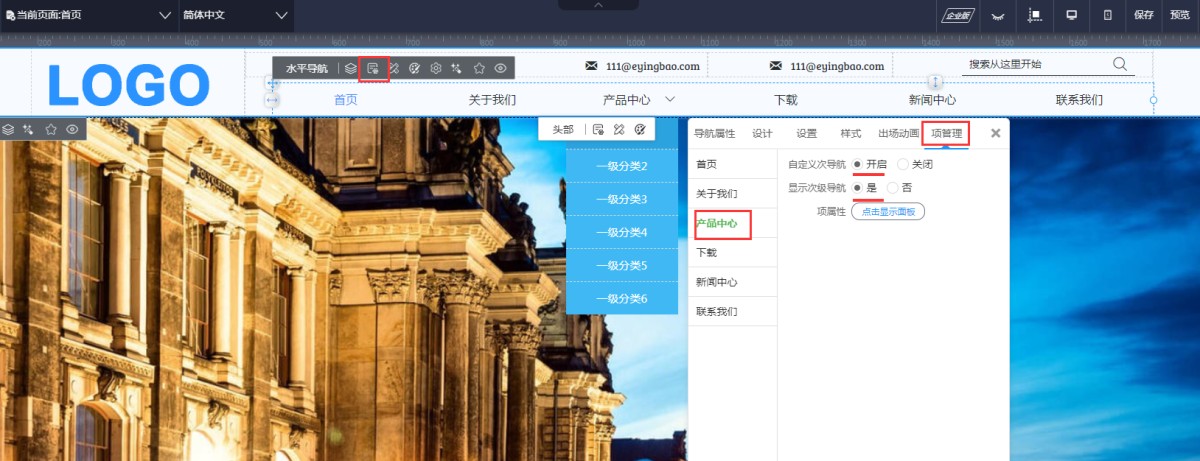Select 关于我们 in the item list

[733, 194]
